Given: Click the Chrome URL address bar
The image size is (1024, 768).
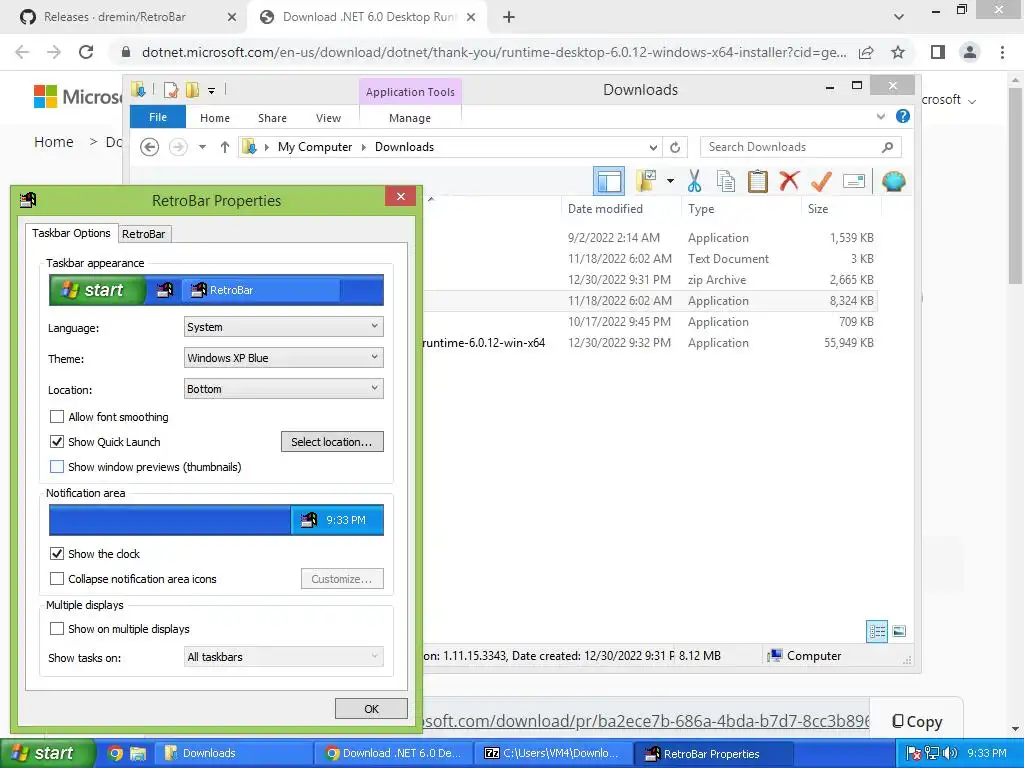Looking at the screenshot, I should (x=494, y=52).
